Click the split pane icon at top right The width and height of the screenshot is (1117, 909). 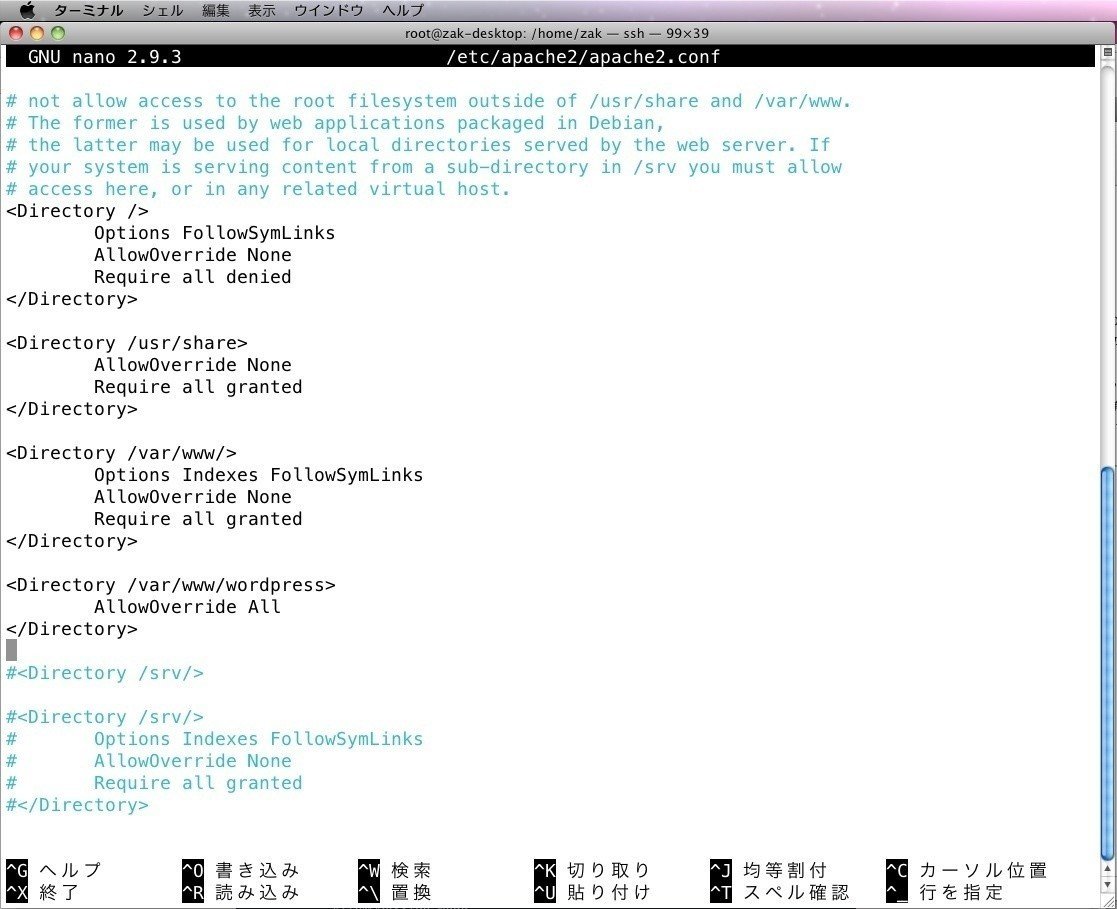tap(1107, 52)
